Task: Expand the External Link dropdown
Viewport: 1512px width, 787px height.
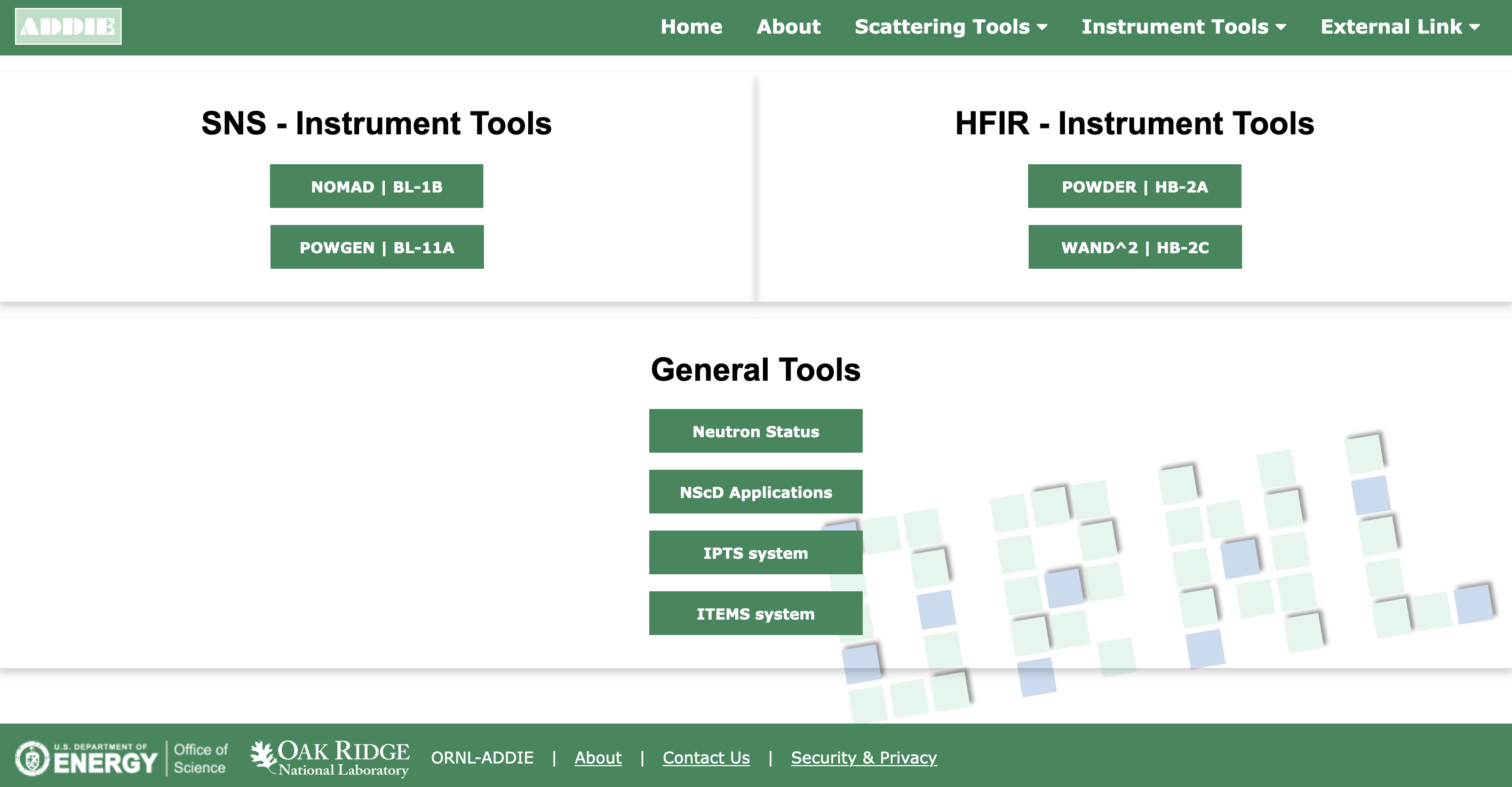Action: click(x=1399, y=26)
